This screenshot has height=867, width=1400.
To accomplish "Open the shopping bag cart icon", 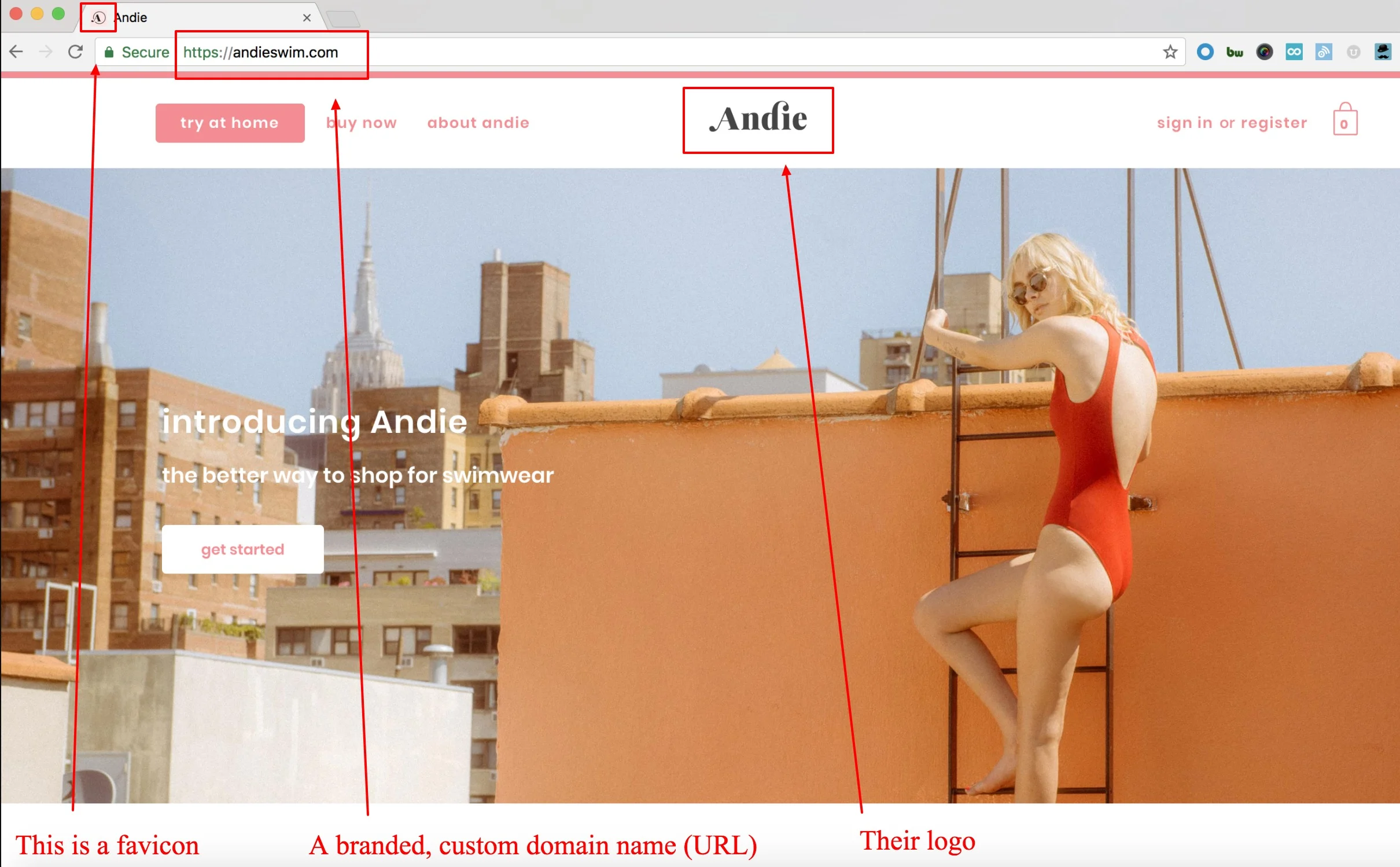I will pos(1345,120).
